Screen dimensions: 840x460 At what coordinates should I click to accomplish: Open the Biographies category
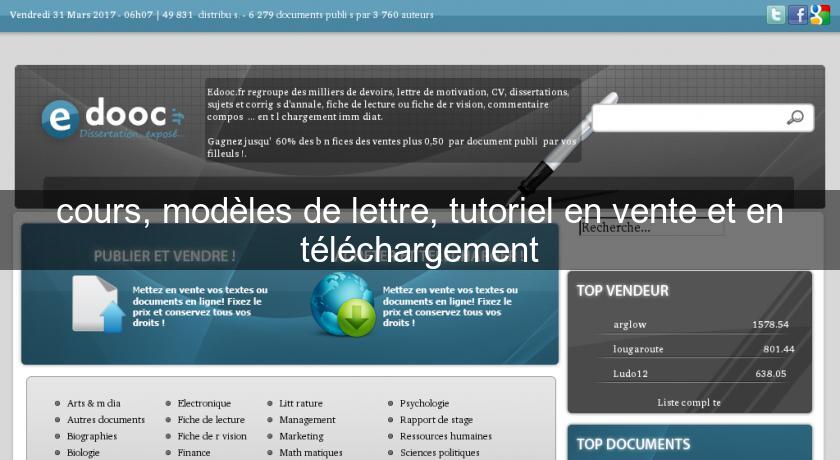(x=92, y=436)
